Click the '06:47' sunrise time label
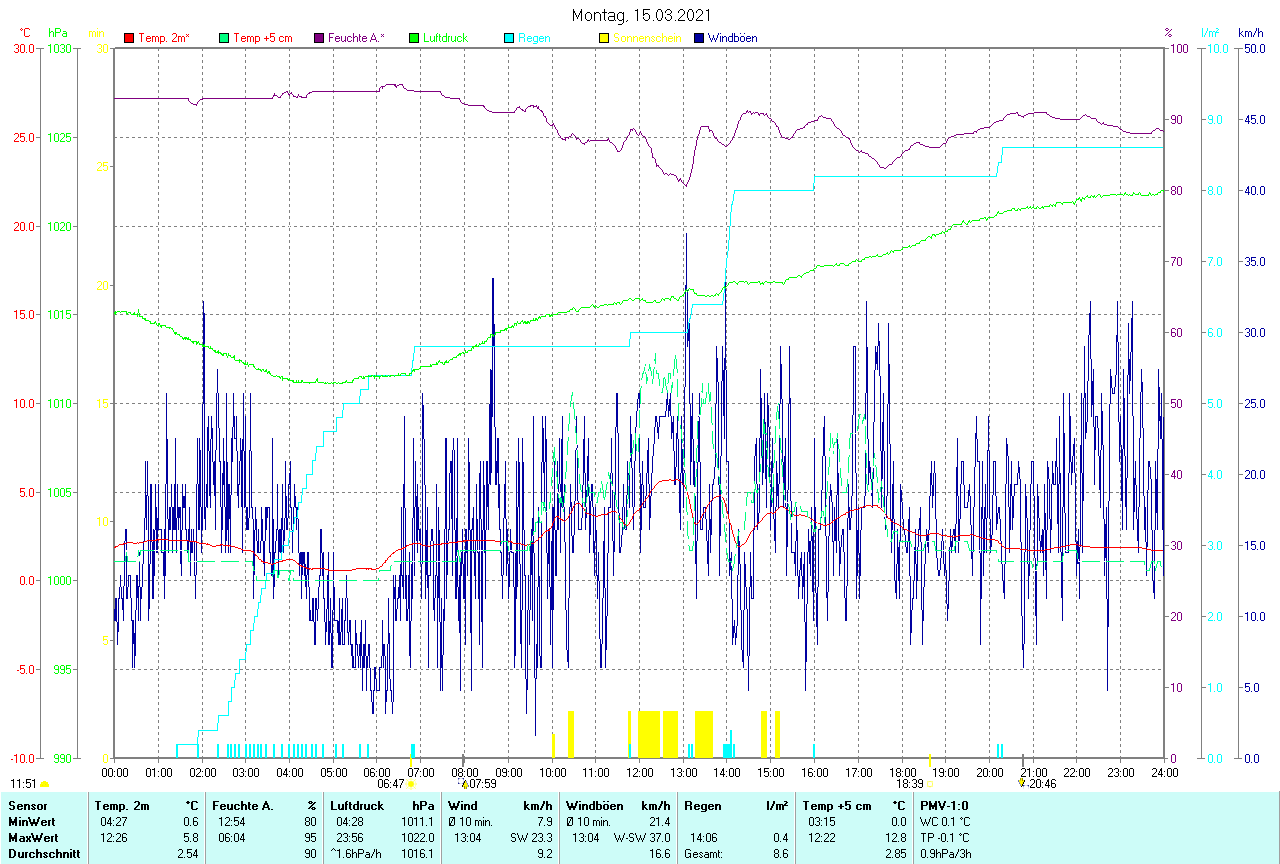Screen dimensions: 1280x864 click(x=390, y=784)
